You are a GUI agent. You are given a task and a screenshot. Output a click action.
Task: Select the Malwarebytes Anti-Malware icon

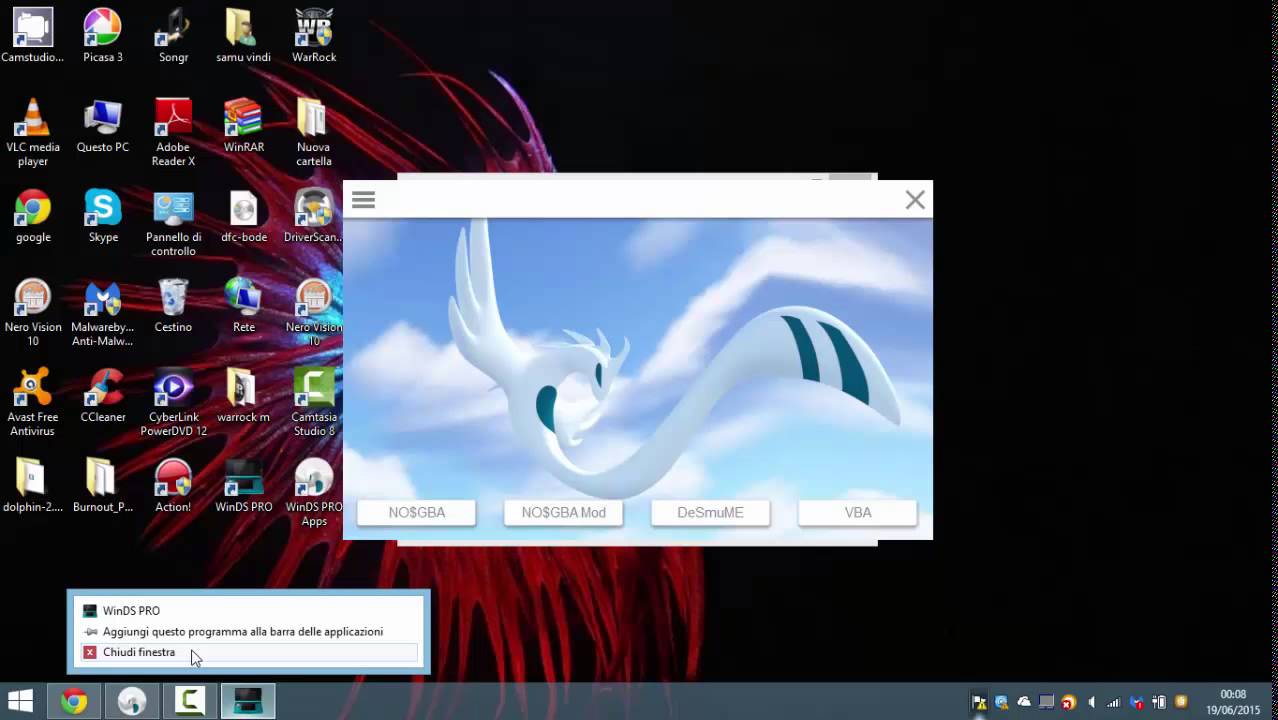click(x=103, y=313)
